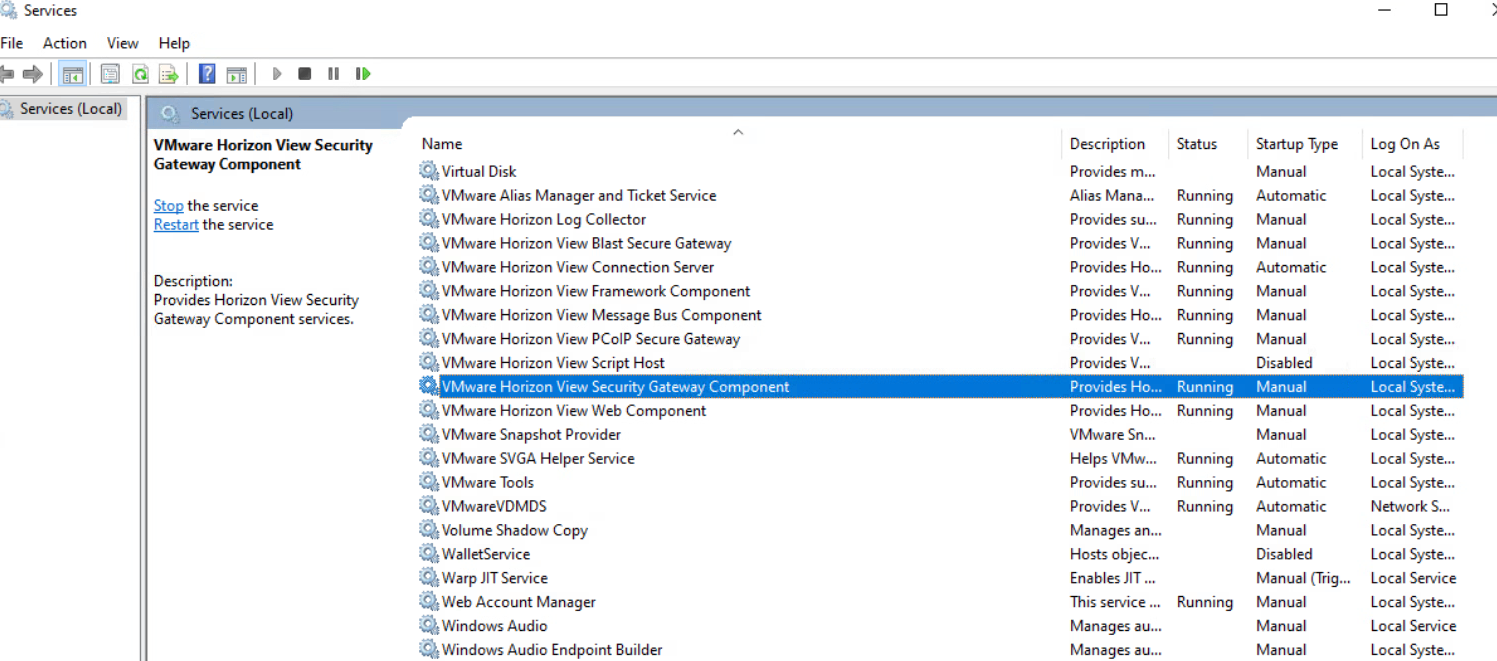Screen dimensions: 1497x661
Task: Click 'Network S...' log on cell of VMwareVDMDS
Action: (1410, 507)
